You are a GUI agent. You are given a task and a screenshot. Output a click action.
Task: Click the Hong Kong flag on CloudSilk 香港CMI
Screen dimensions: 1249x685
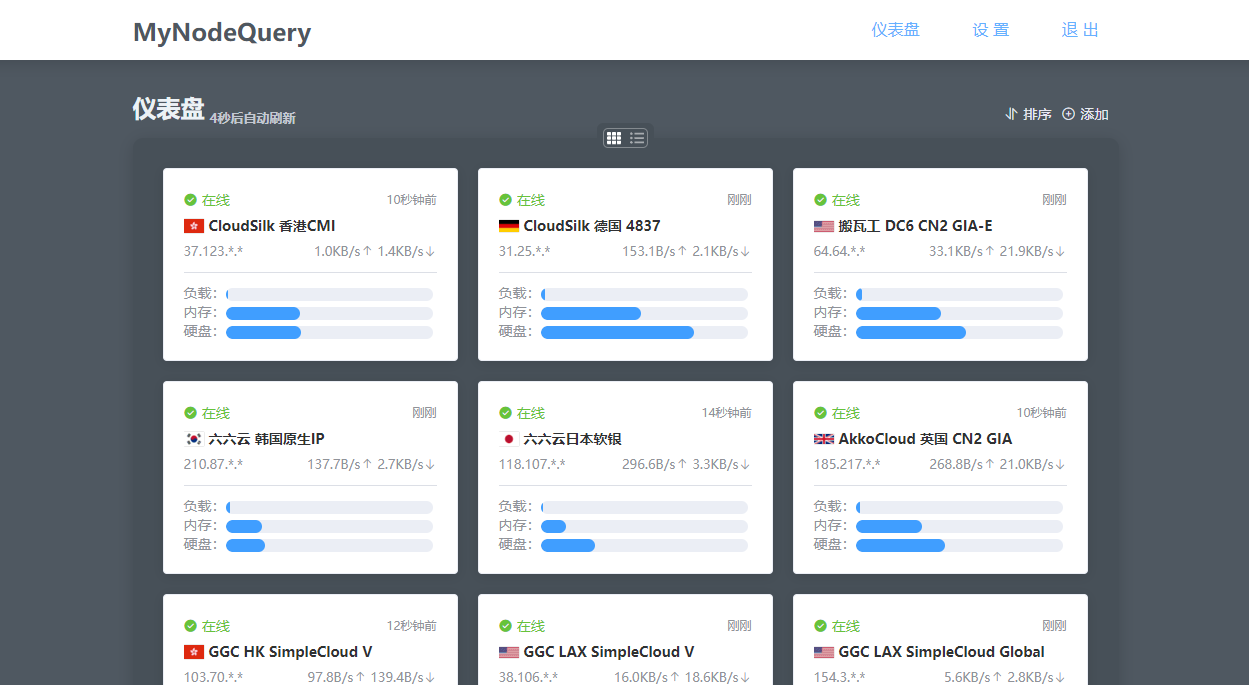193,226
